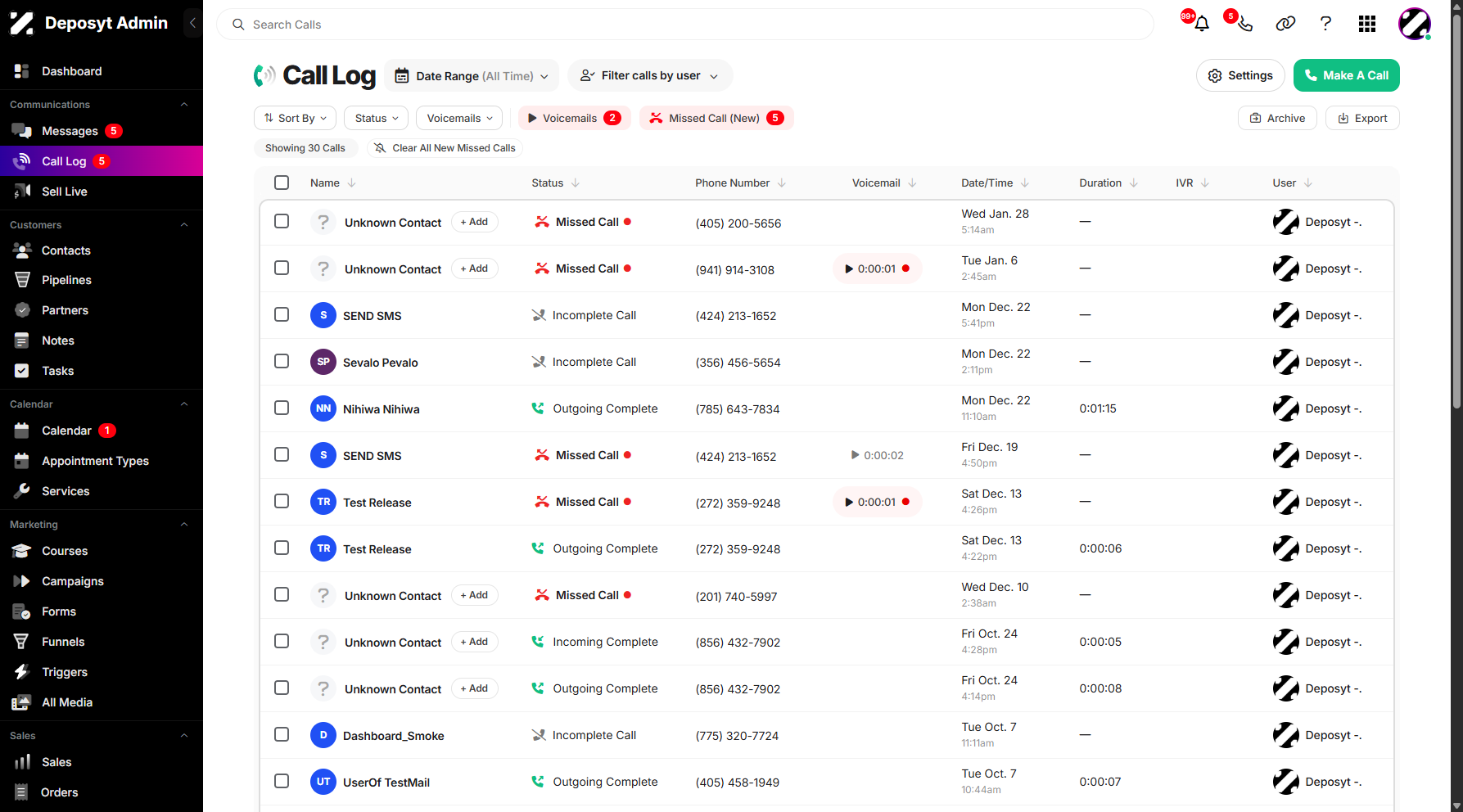Image resolution: width=1463 pixels, height=812 pixels.
Task: Click the Tasks checkmark icon
Action: 22,371
